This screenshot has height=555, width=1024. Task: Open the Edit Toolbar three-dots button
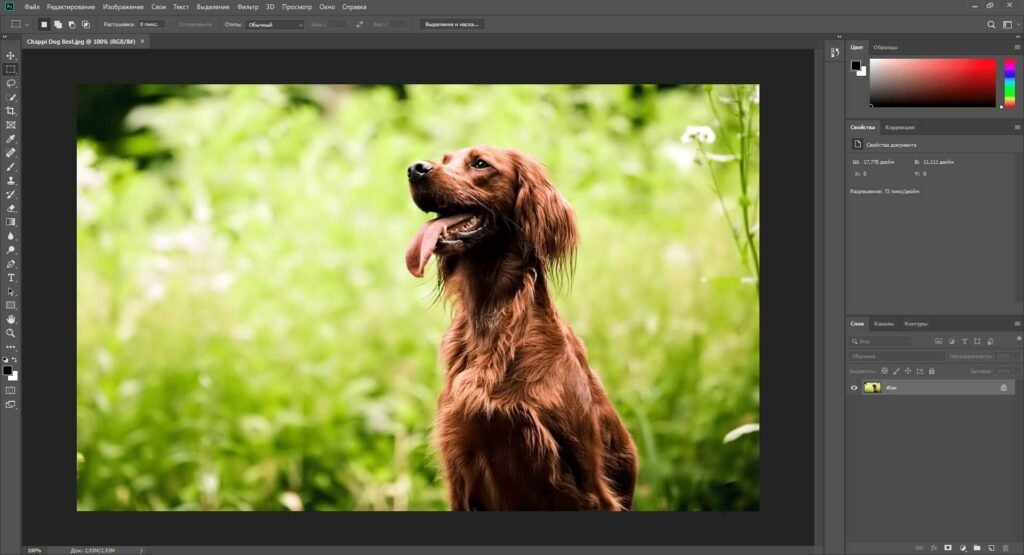point(10,347)
